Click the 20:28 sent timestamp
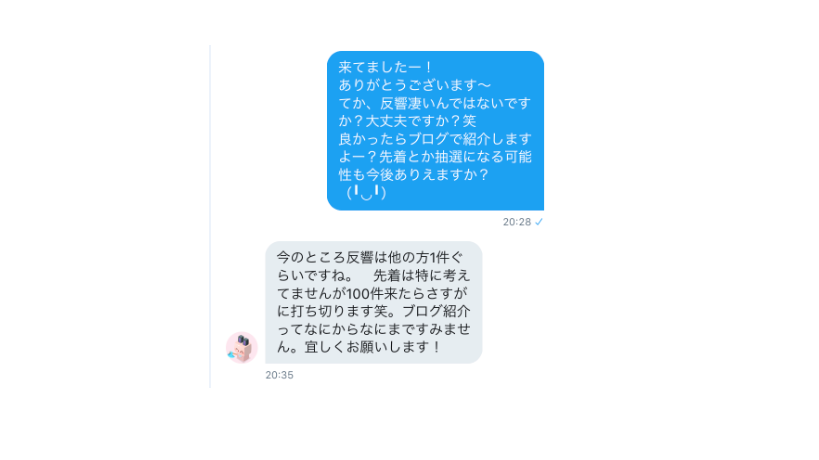819x460 pixels. [x=517, y=222]
